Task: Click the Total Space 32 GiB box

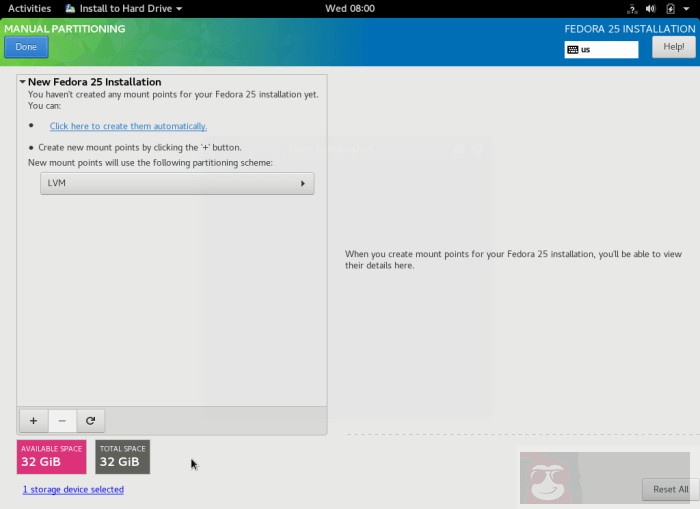Action: click(x=123, y=457)
